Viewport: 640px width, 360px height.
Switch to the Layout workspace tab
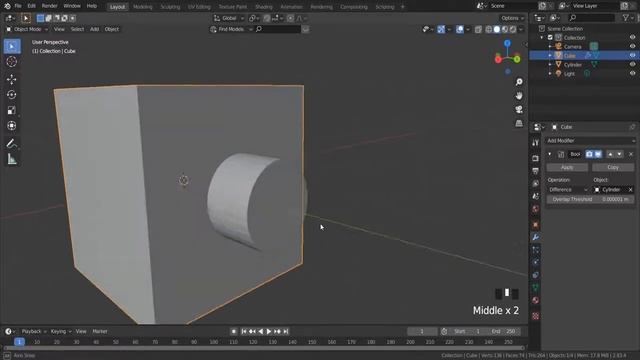(118, 7)
